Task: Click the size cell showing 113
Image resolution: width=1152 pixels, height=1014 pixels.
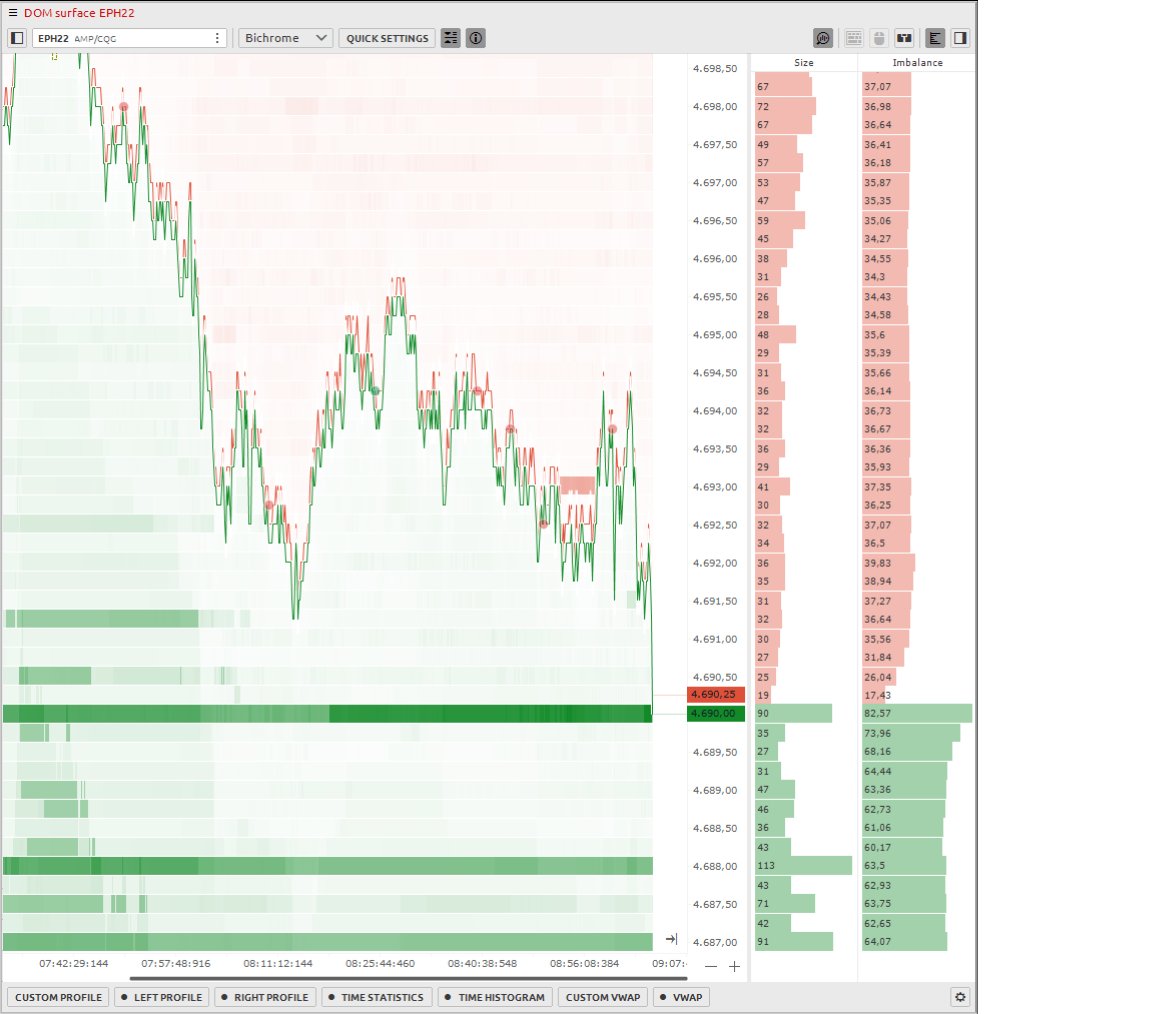Action: 803,866
